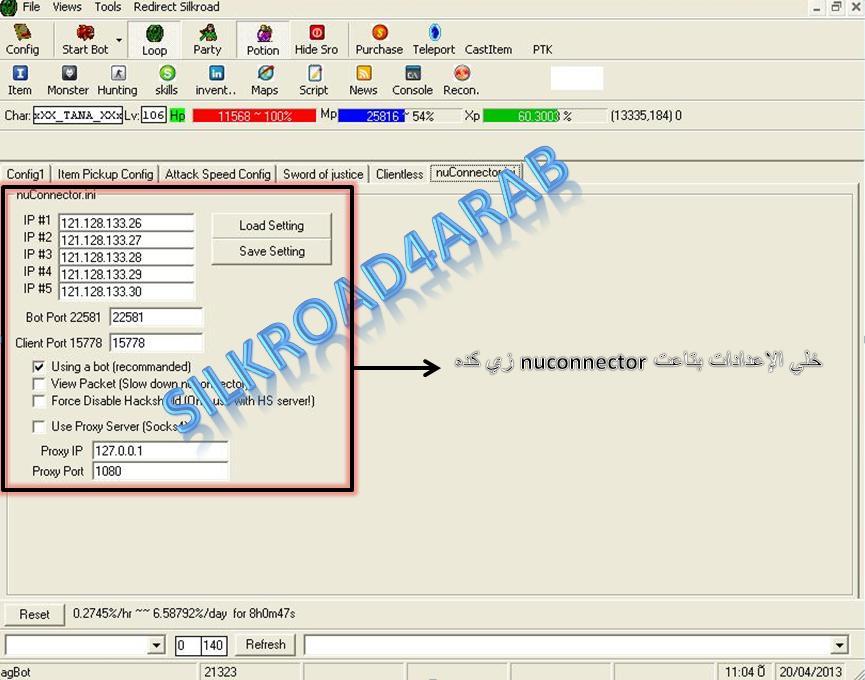Click the Recon. icon

tap(461, 80)
